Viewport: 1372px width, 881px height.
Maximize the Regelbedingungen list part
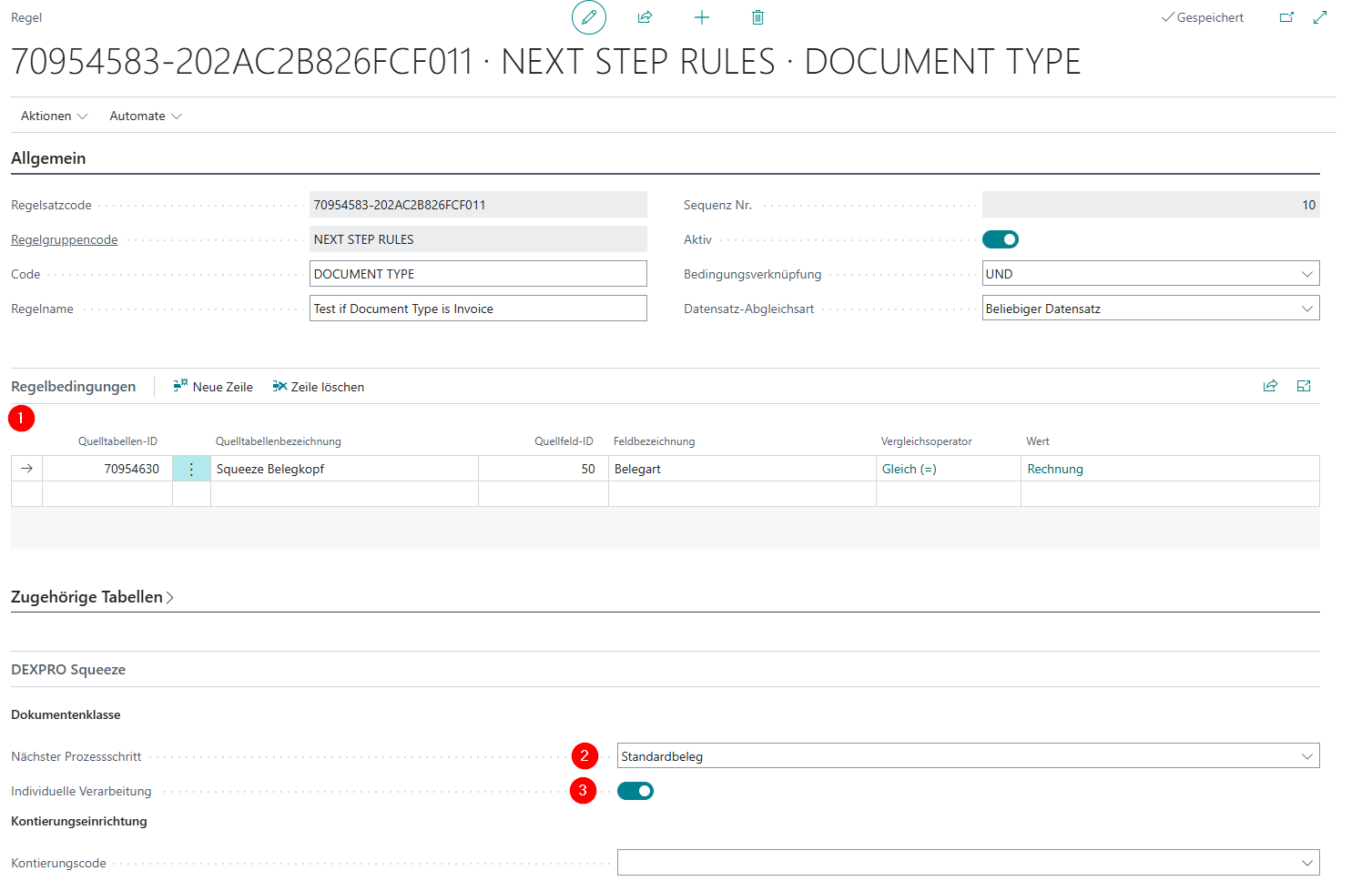(x=1304, y=386)
